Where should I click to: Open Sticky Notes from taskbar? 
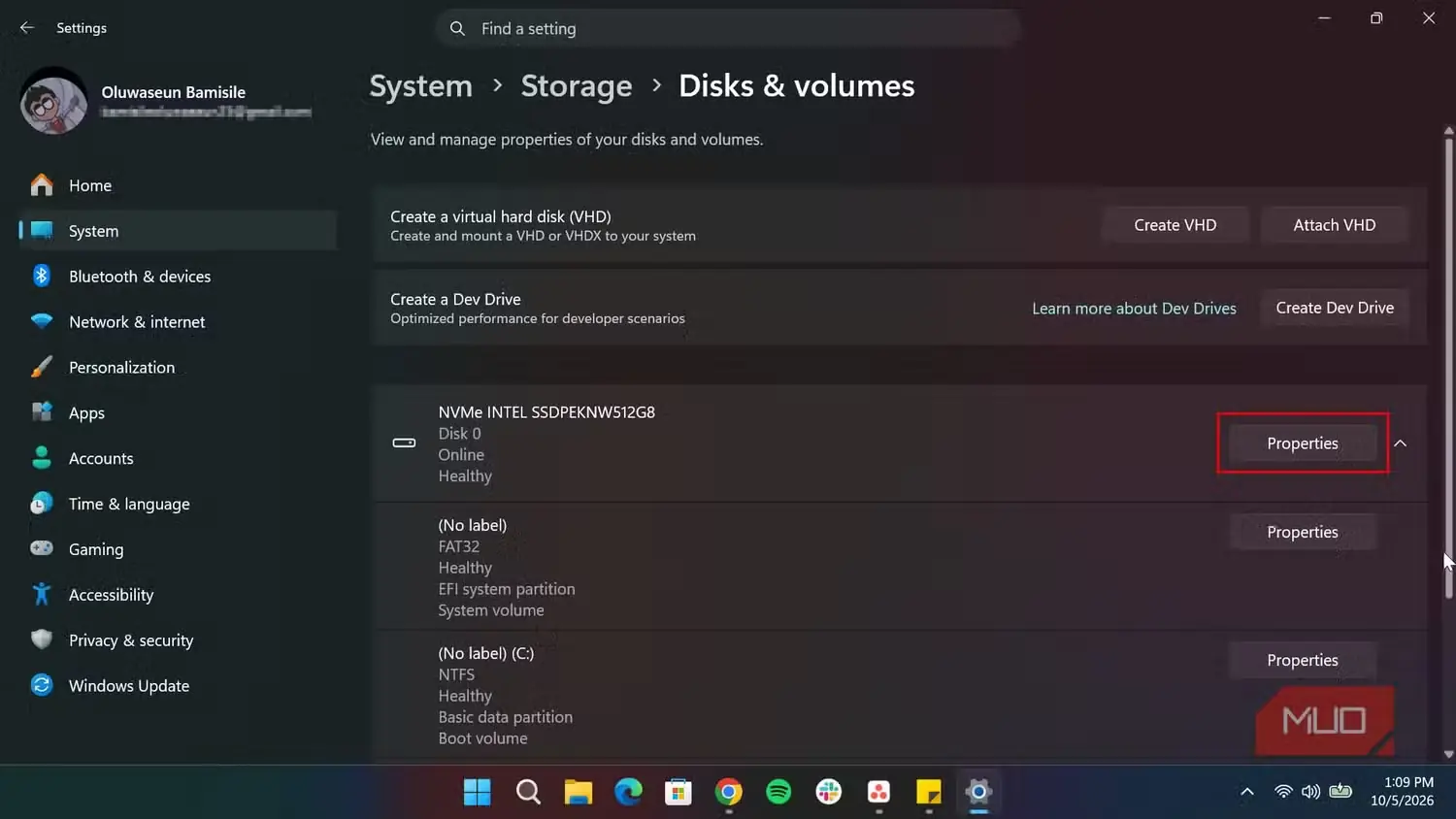[929, 793]
